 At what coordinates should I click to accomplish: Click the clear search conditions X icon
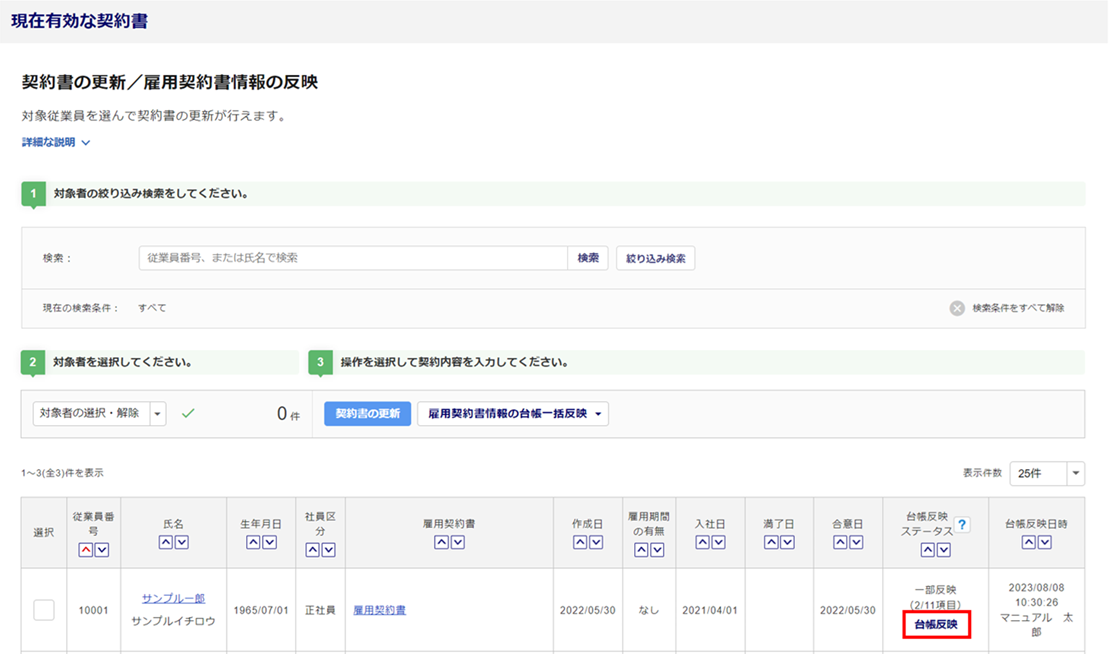957,308
